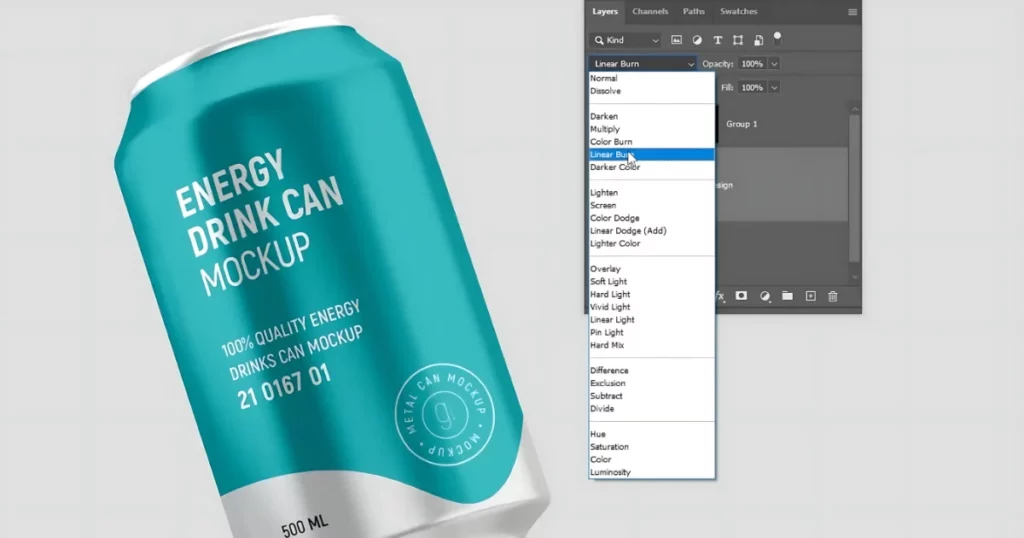Add a layer mask icon
The width and height of the screenshot is (1024, 538).
741,296
